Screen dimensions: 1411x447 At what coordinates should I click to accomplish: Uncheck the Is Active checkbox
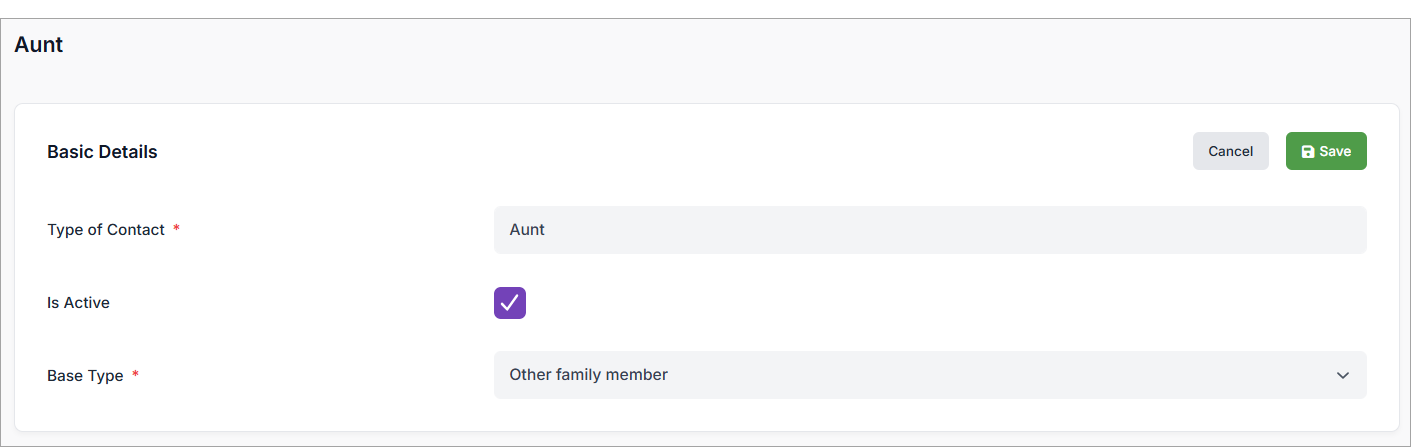(510, 303)
